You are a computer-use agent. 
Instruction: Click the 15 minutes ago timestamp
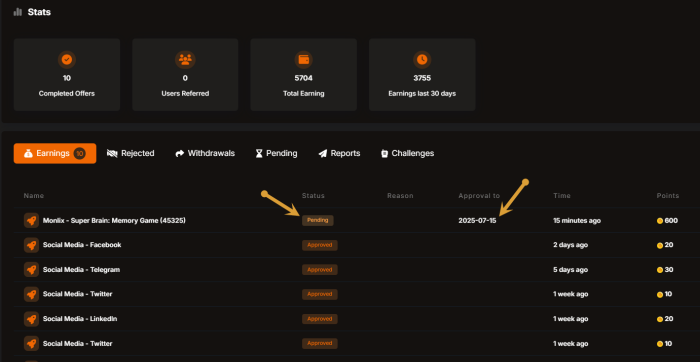tap(577, 221)
